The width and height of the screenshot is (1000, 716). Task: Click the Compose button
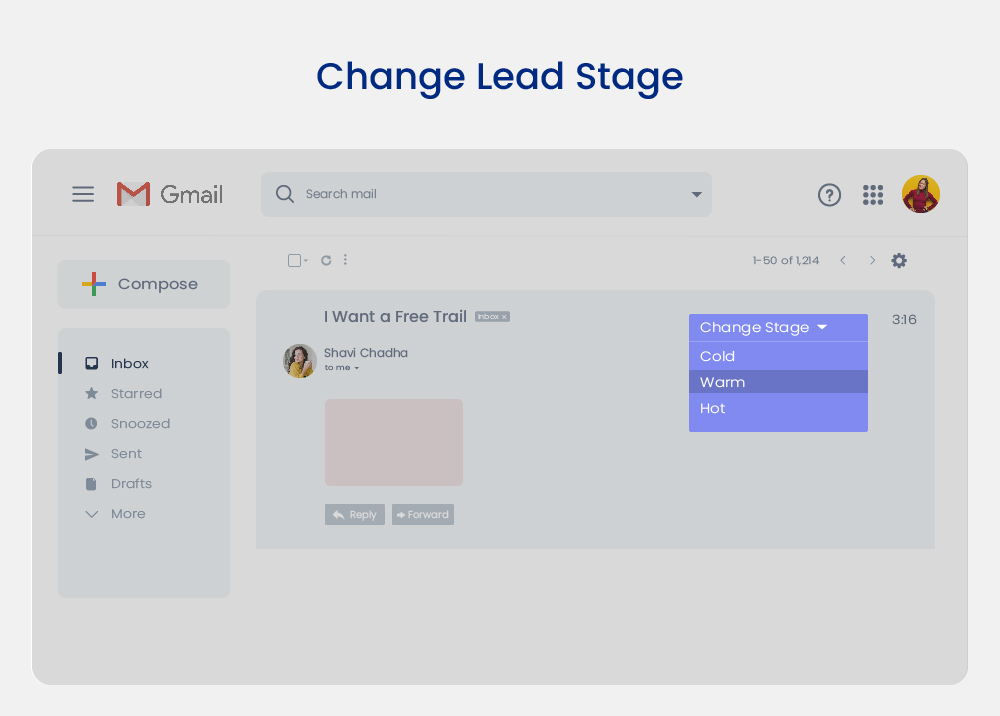(x=143, y=284)
